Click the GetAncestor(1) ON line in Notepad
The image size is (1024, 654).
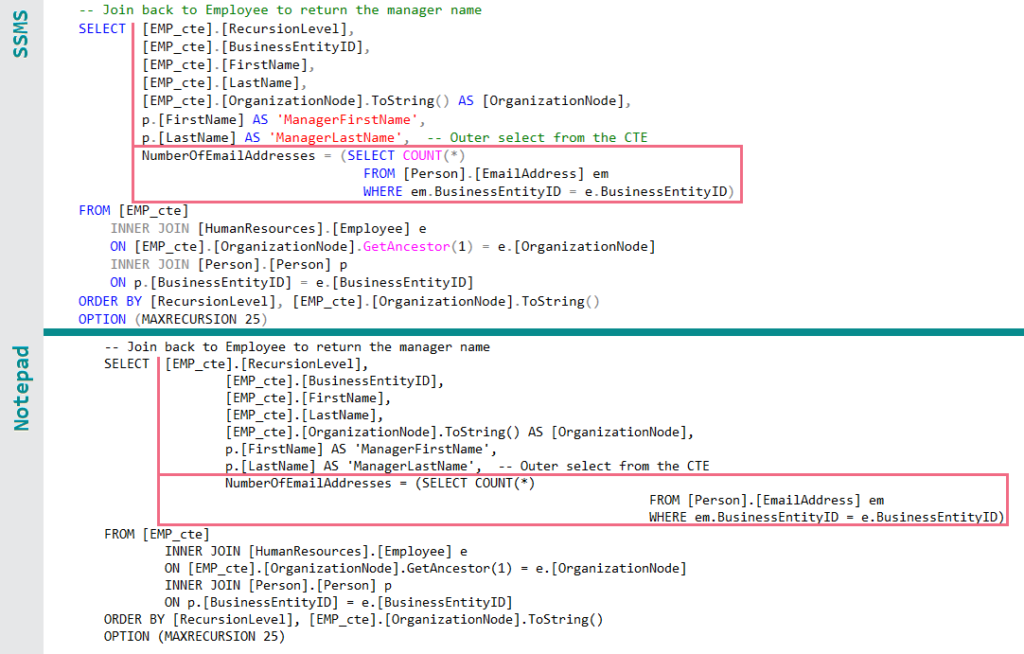click(x=425, y=568)
